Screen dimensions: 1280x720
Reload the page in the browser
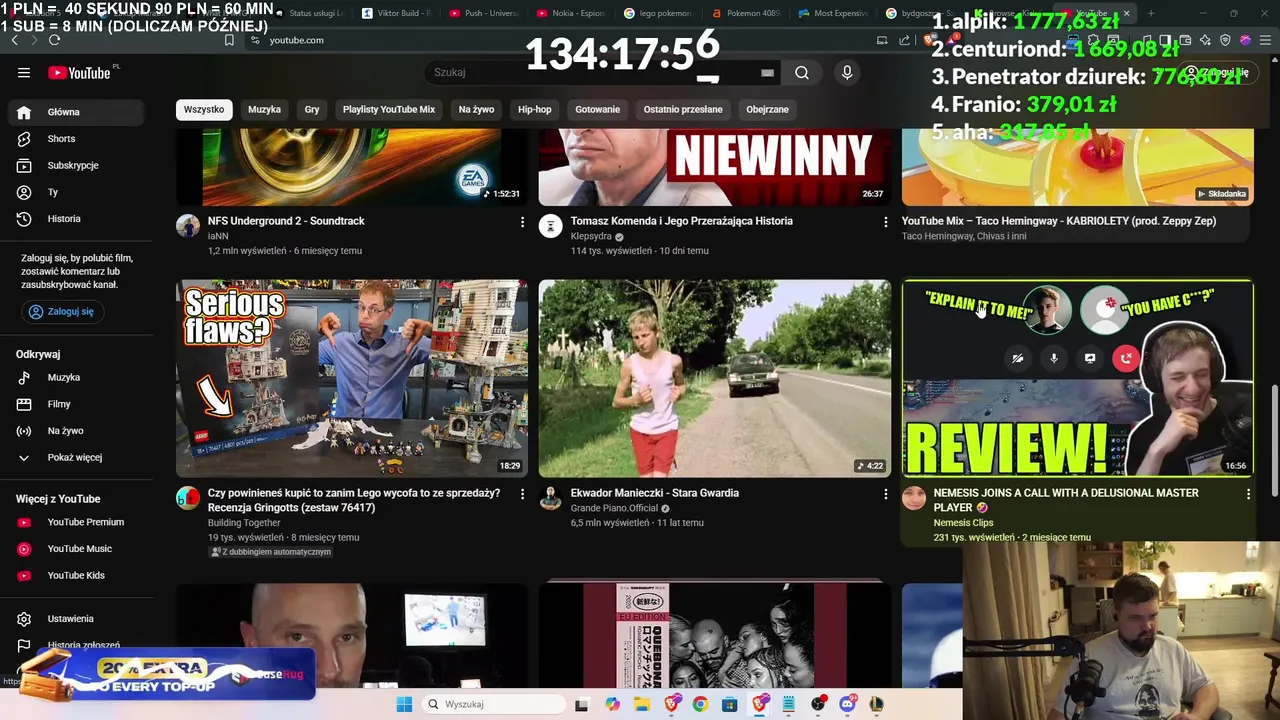point(54,40)
